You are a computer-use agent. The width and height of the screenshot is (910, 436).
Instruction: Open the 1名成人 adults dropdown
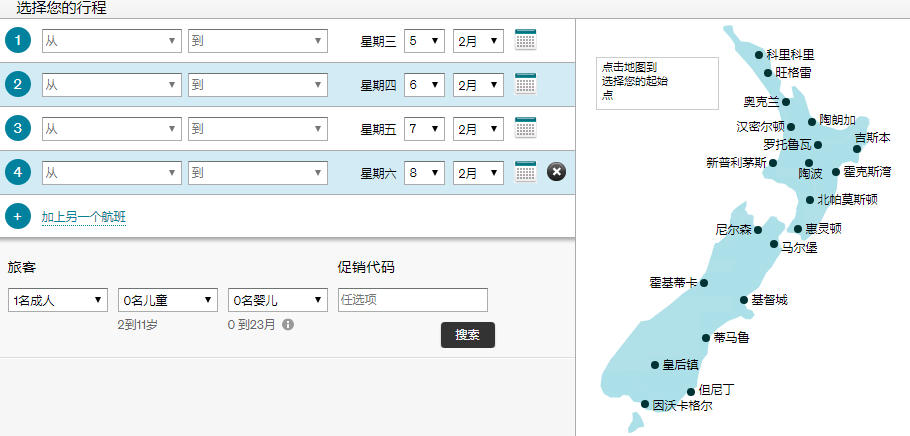[x=58, y=300]
